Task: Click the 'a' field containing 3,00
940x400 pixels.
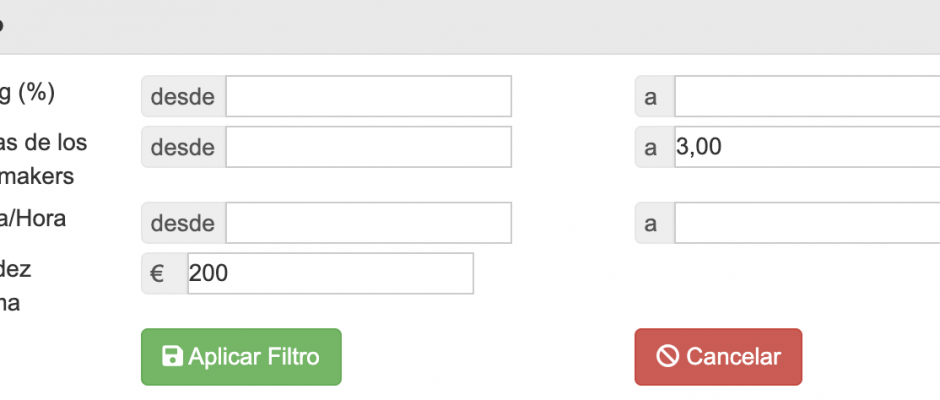Action: 806,147
